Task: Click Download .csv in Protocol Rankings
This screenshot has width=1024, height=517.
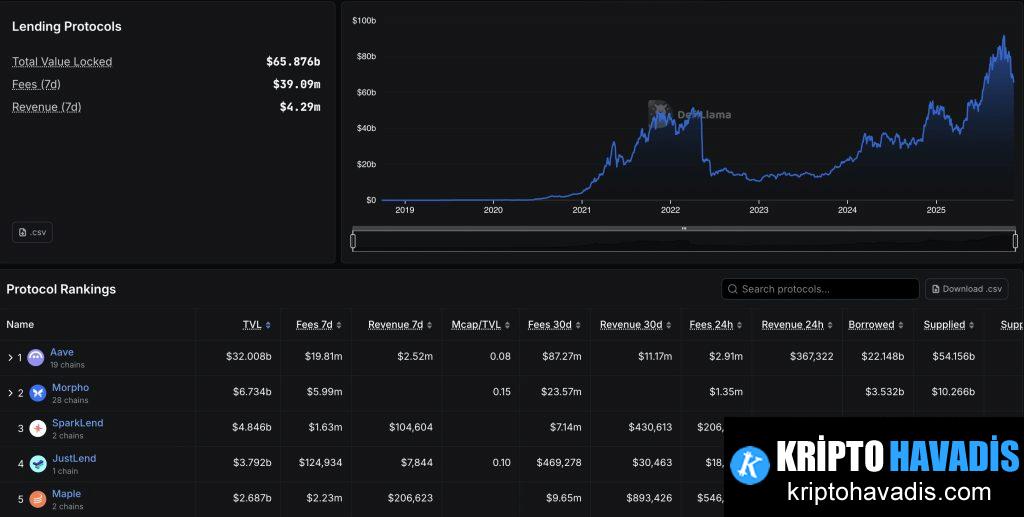Action: [967, 289]
